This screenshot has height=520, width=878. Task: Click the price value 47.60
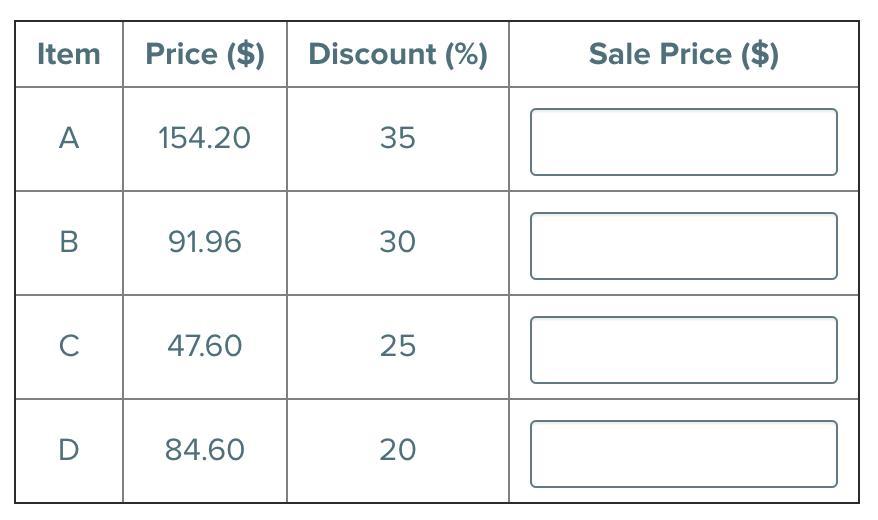click(205, 346)
